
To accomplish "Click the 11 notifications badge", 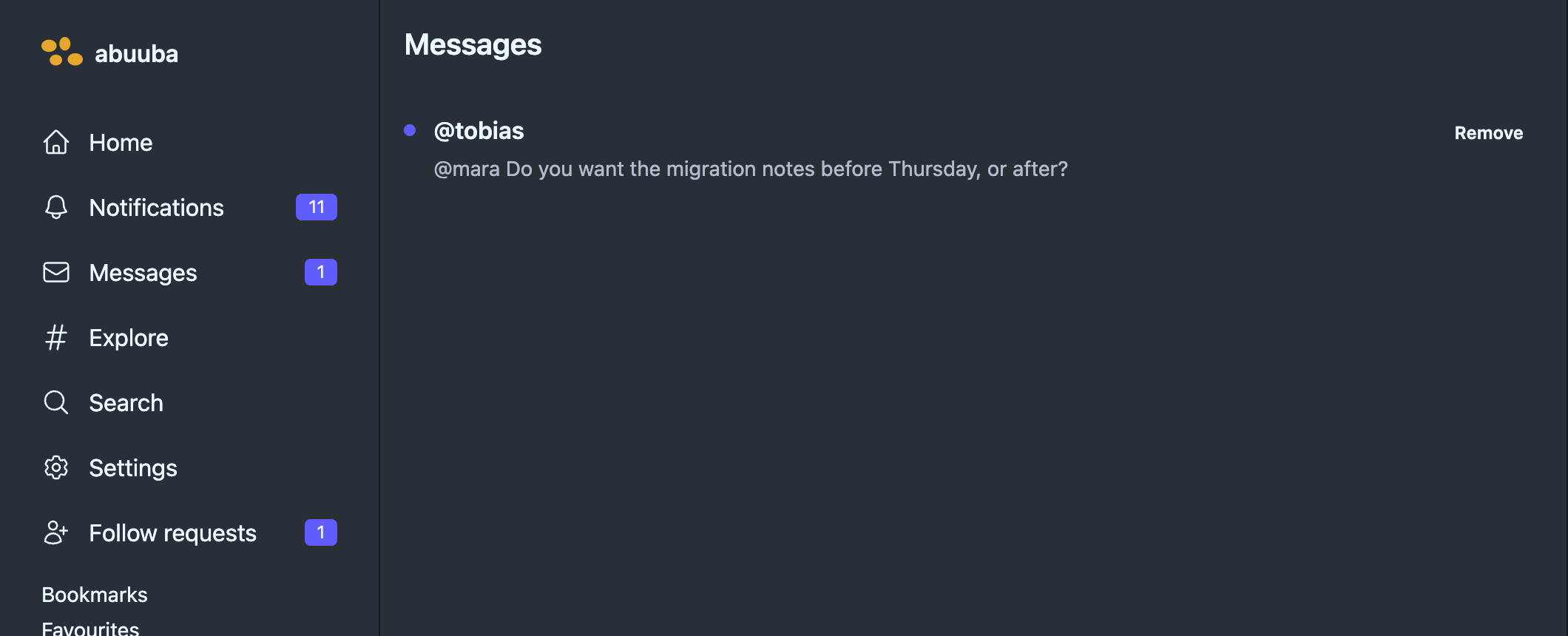I will coord(317,207).
